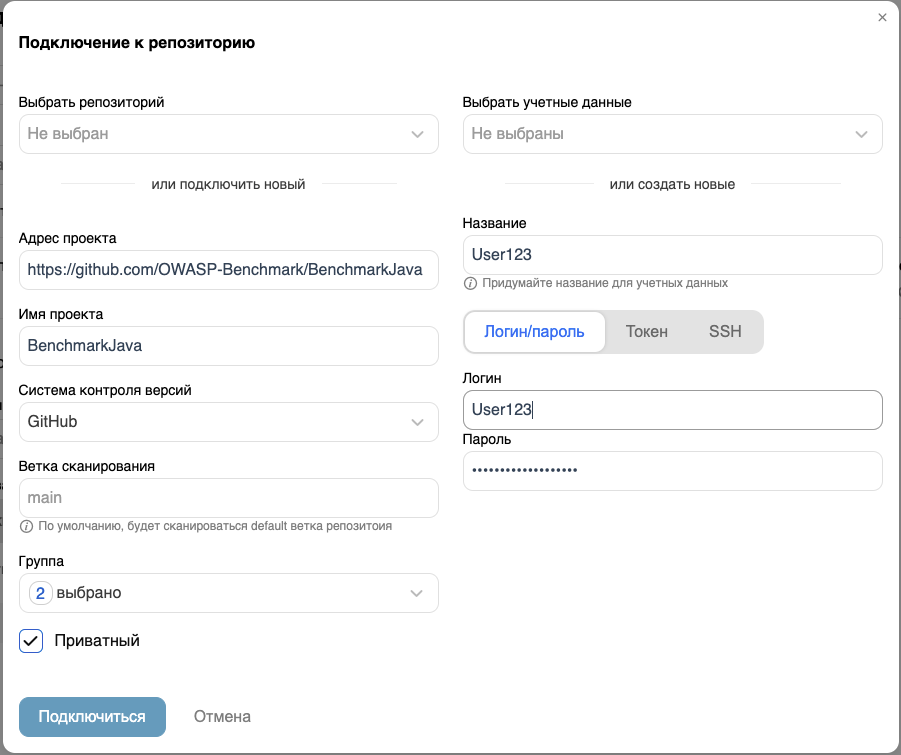
Task: Click the Отмена button
Action: (x=222, y=716)
